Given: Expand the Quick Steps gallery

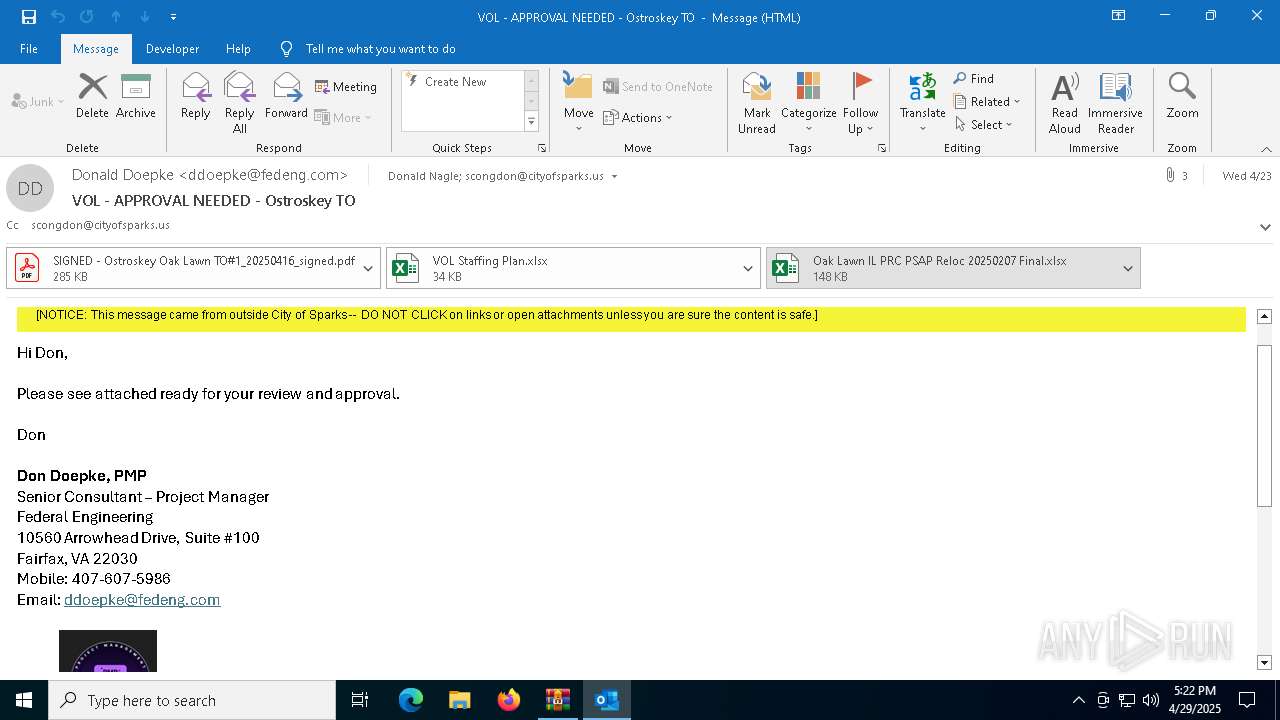Looking at the screenshot, I should (531, 122).
